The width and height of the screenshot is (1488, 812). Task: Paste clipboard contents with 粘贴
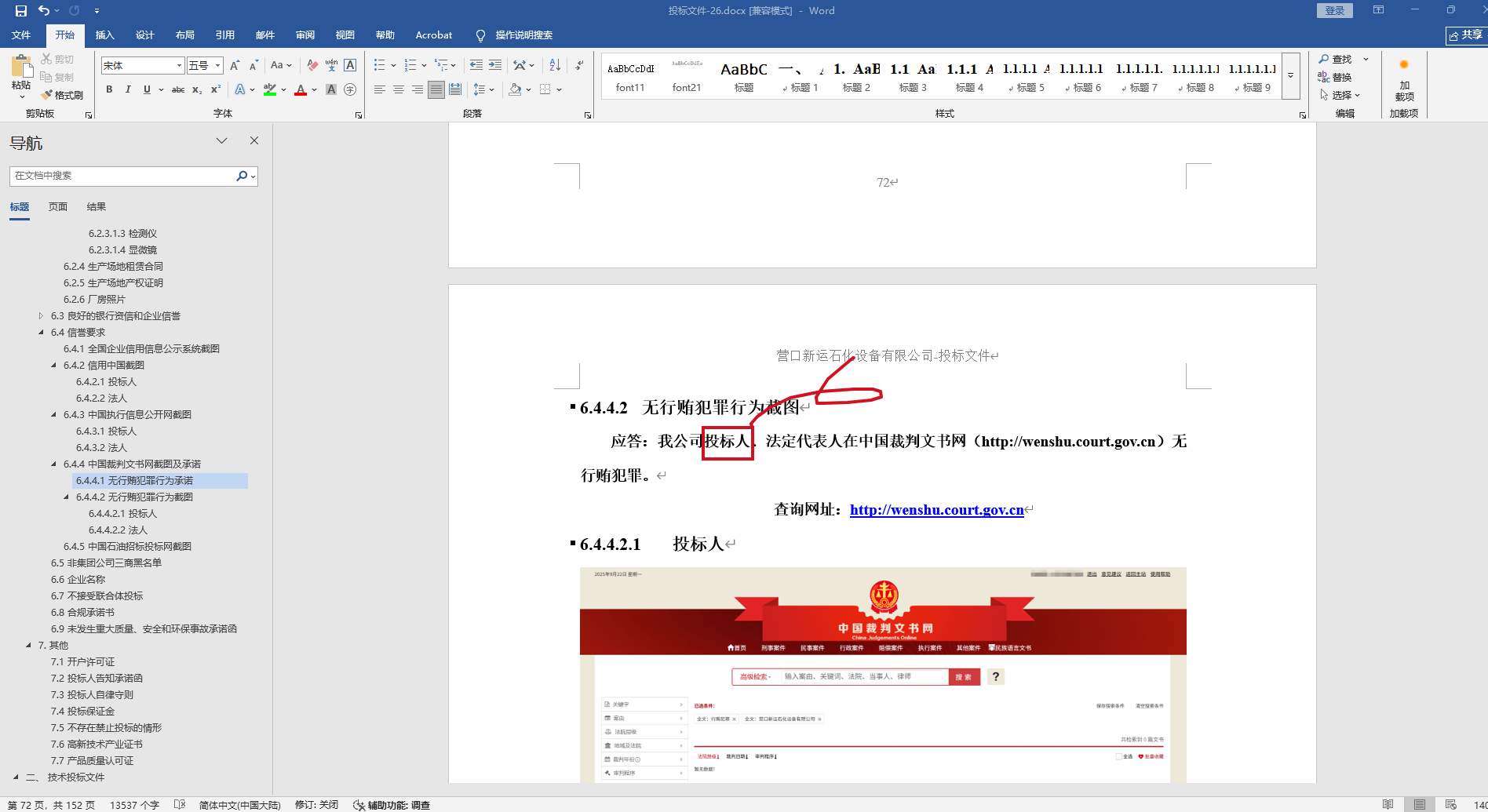(21, 75)
